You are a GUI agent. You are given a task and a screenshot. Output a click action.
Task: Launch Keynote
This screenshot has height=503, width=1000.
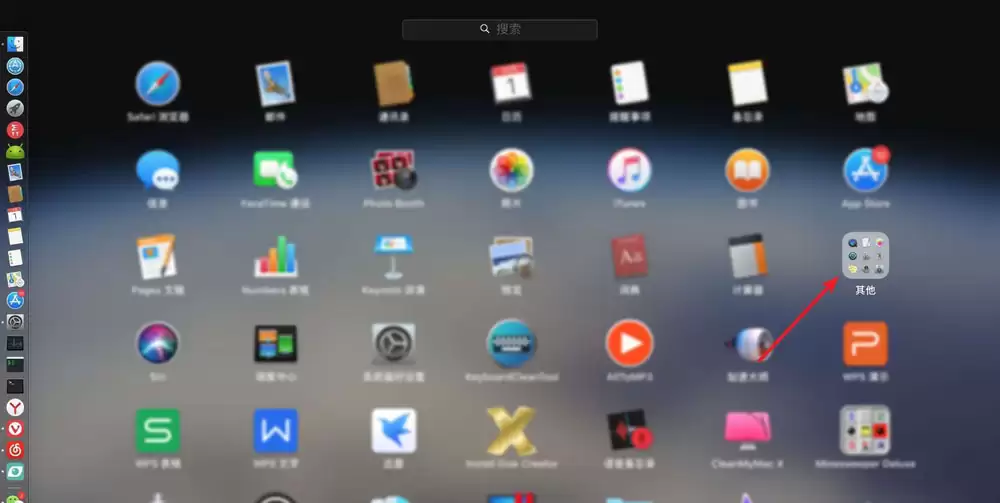[393, 256]
